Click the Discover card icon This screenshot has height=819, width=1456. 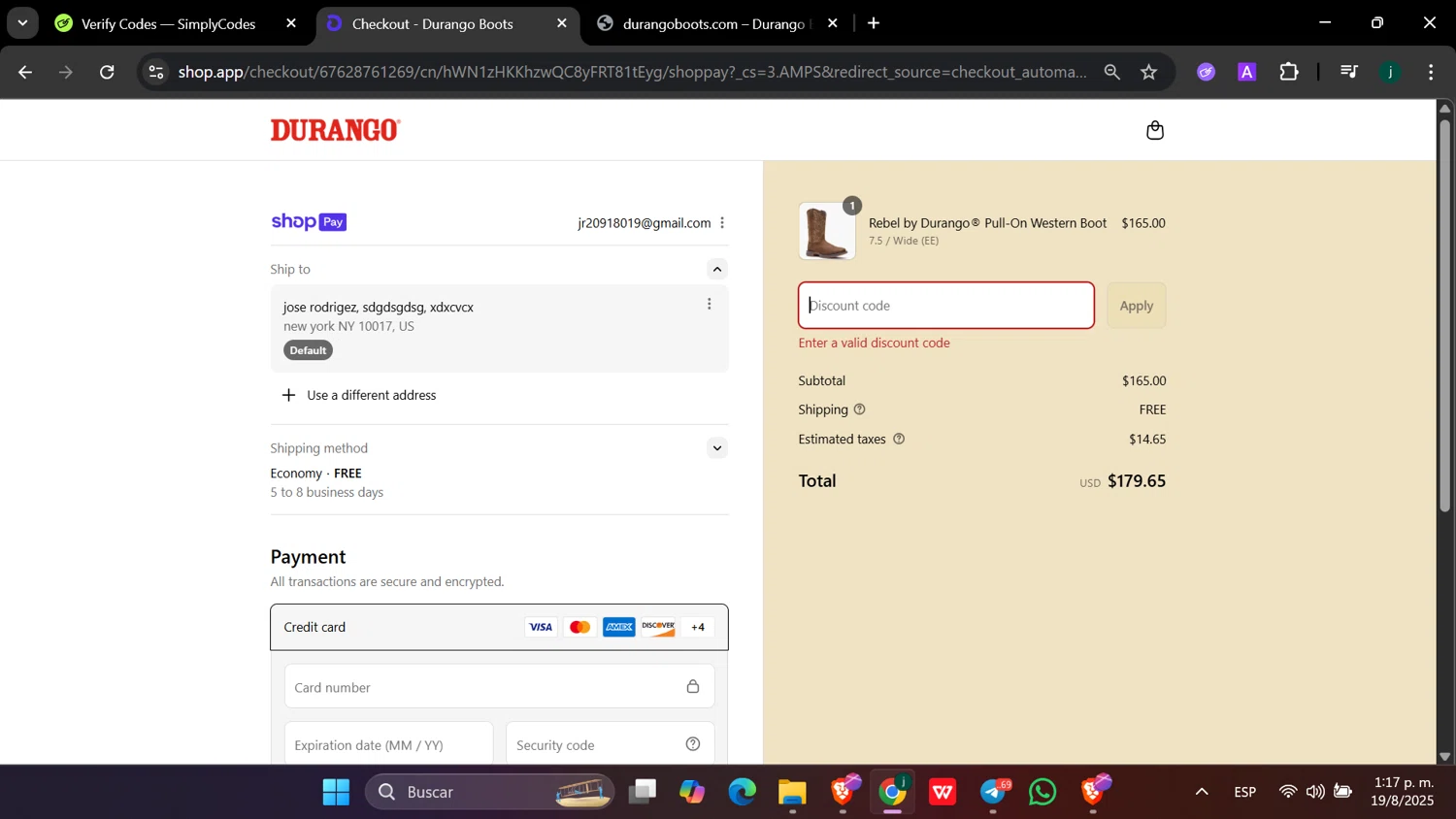658,627
